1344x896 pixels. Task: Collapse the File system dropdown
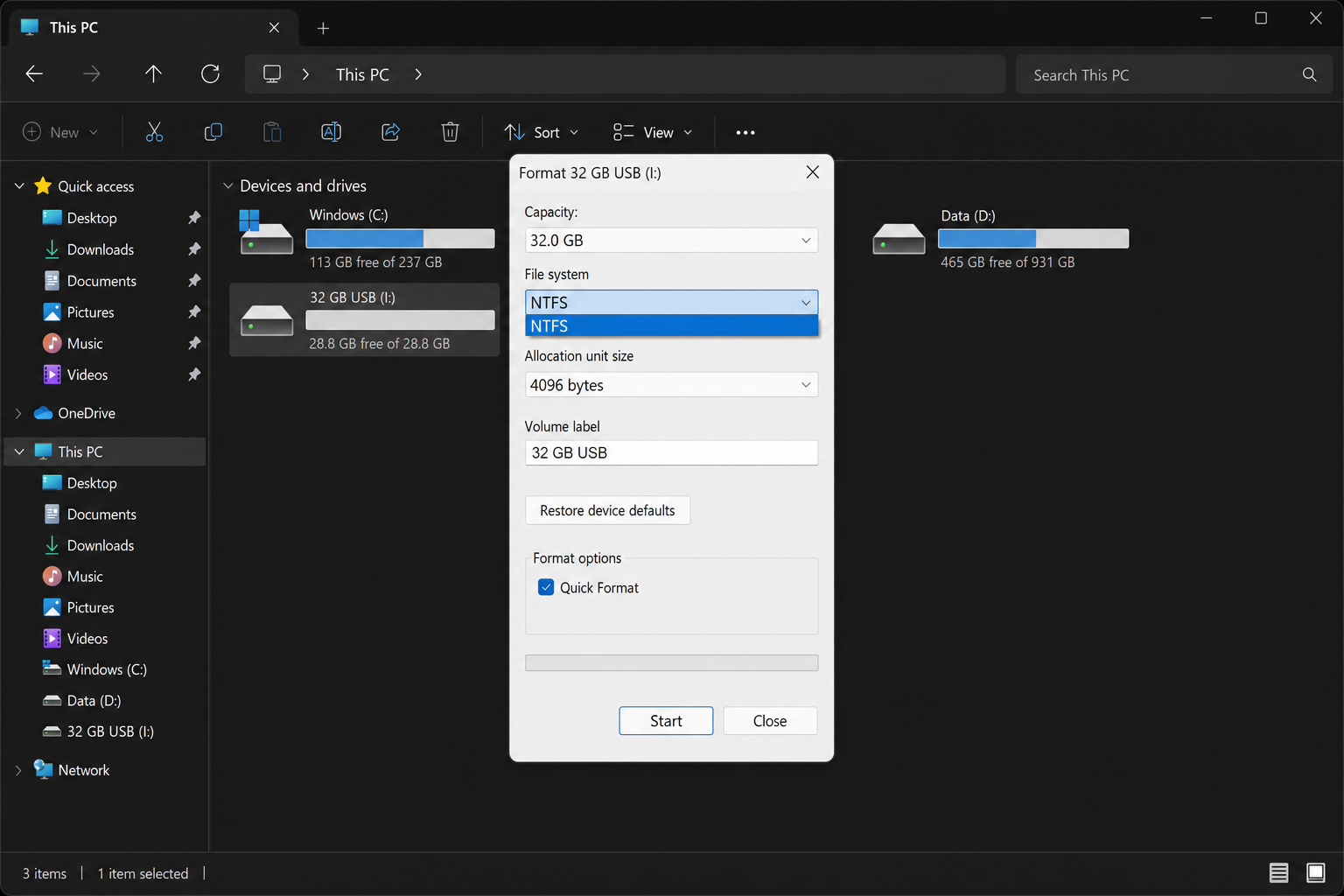point(671,302)
